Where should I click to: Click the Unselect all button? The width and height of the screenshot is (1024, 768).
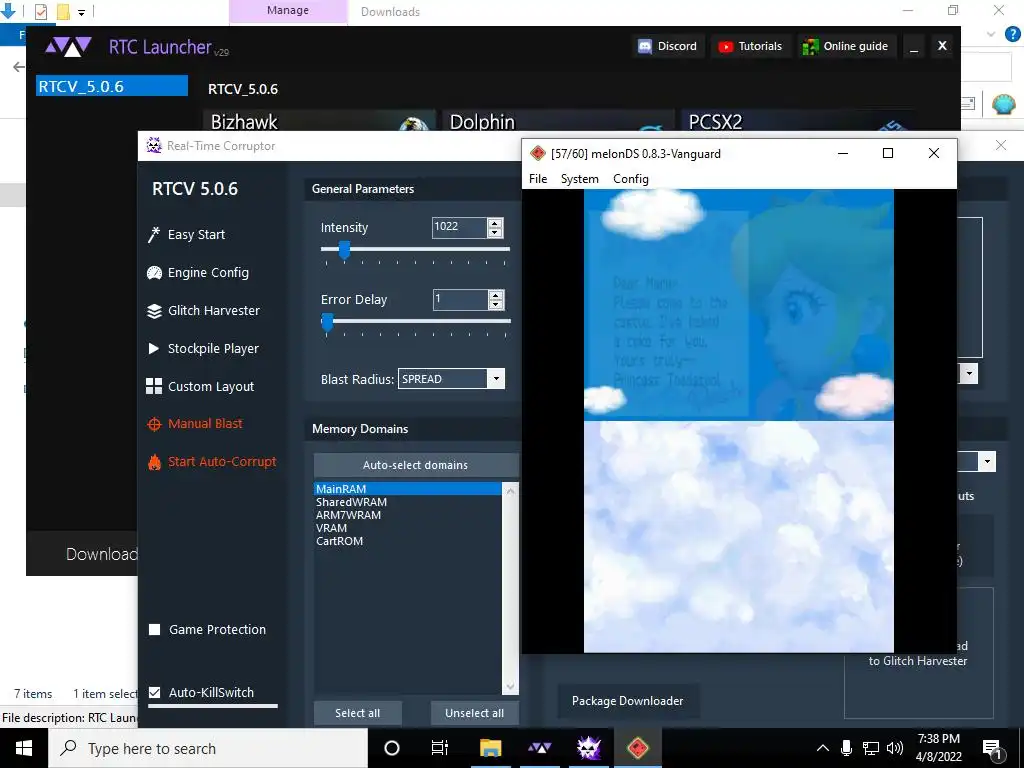pos(474,713)
